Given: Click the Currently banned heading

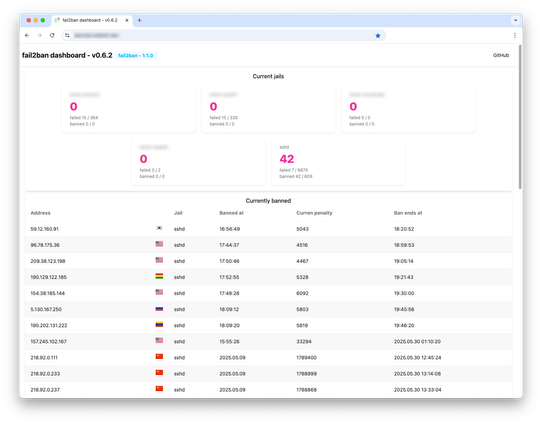Looking at the screenshot, I should pyautogui.click(x=268, y=201).
